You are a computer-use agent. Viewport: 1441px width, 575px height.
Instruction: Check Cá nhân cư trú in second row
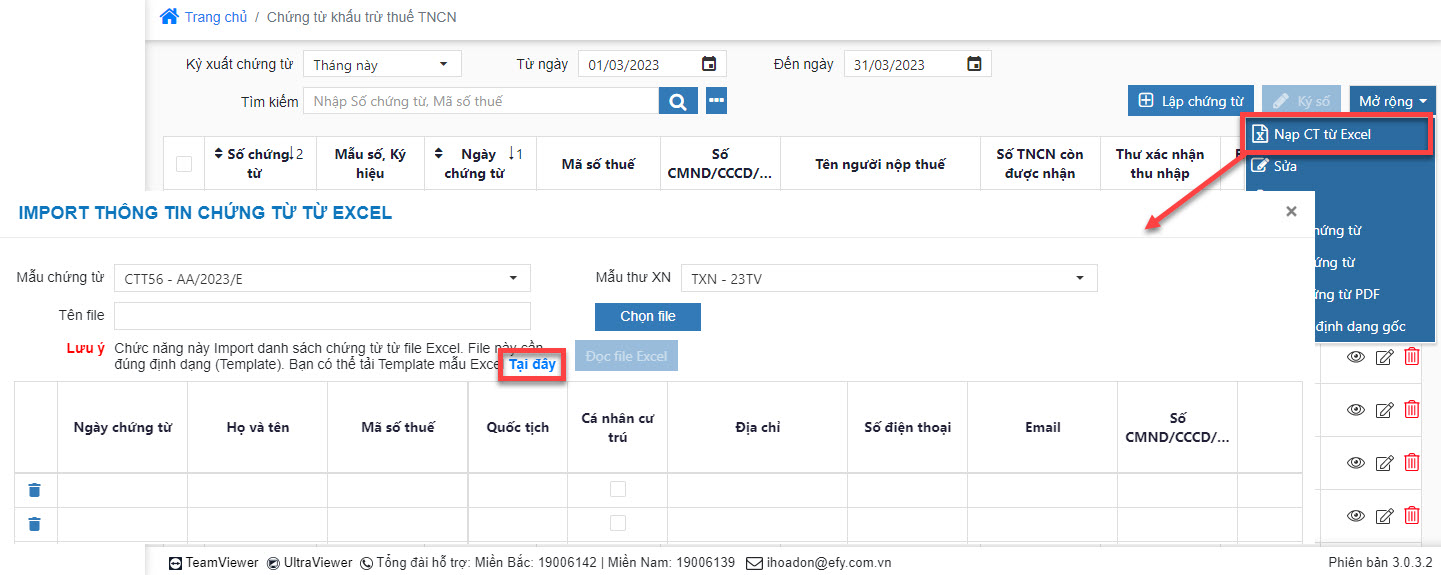pyautogui.click(x=618, y=523)
